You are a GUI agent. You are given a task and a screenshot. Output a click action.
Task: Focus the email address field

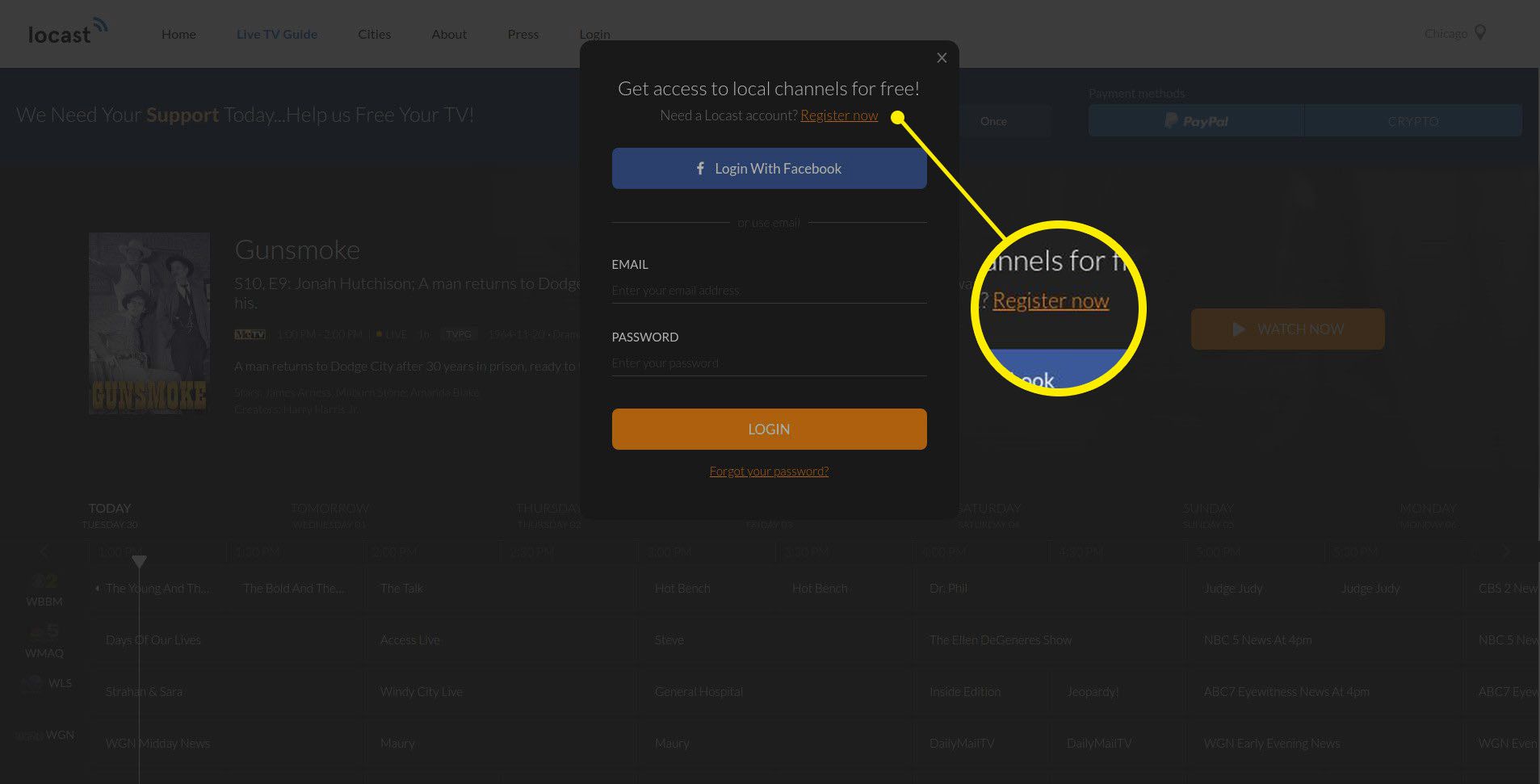click(x=769, y=291)
